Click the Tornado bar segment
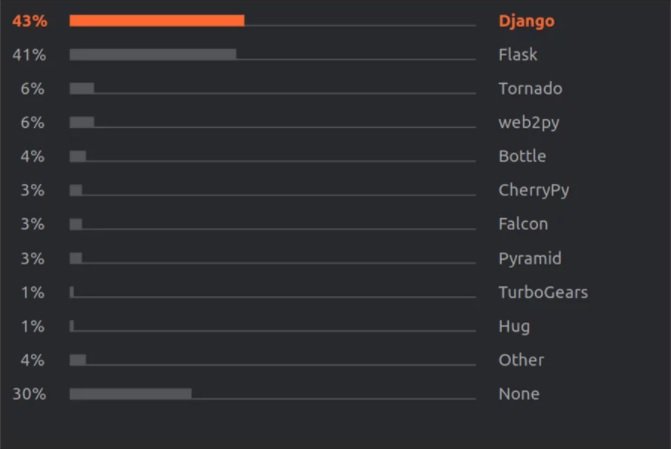This screenshot has width=671, height=449. tap(82, 88)
